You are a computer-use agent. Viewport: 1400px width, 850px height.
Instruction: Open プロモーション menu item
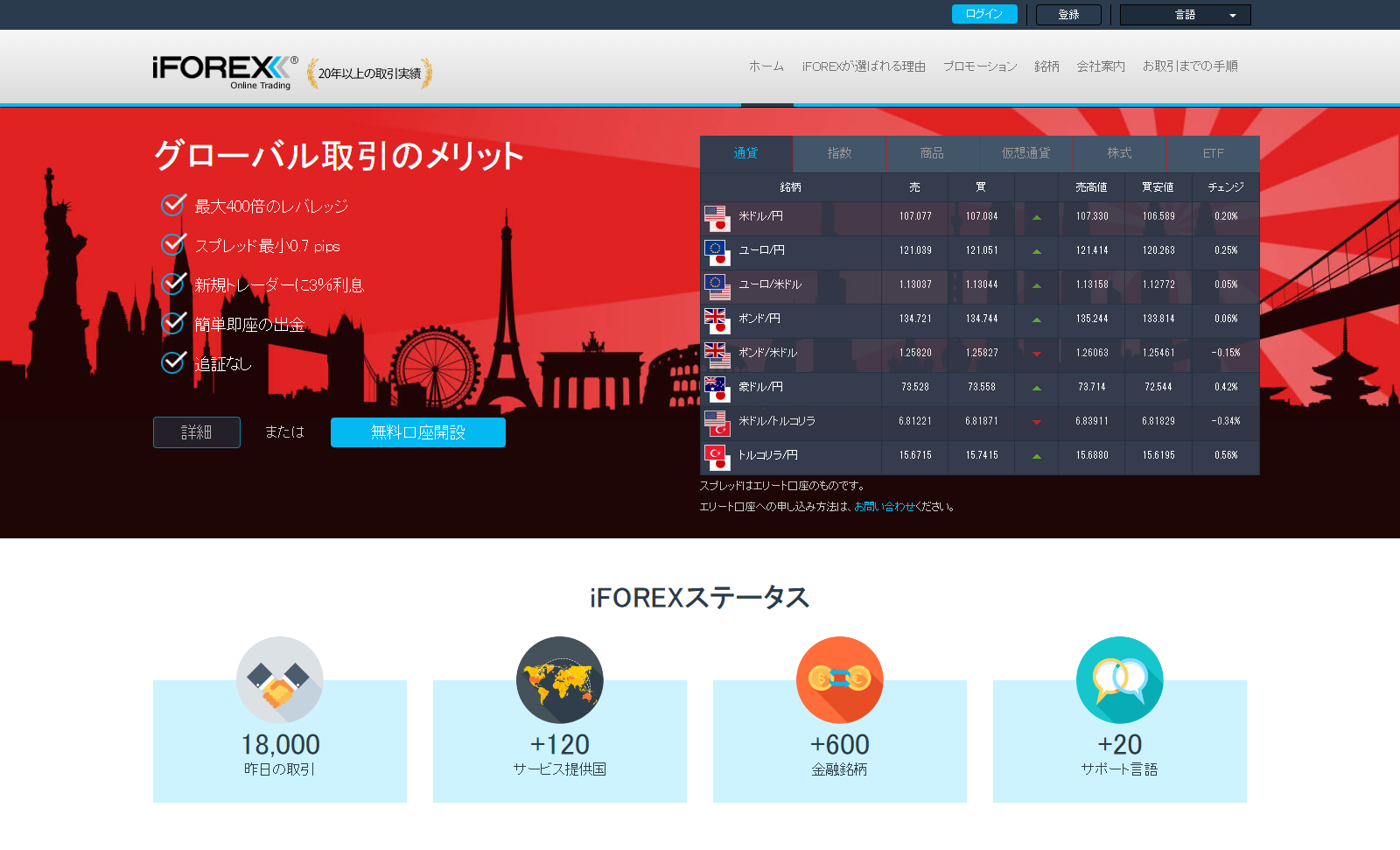(x=980, y=67)
